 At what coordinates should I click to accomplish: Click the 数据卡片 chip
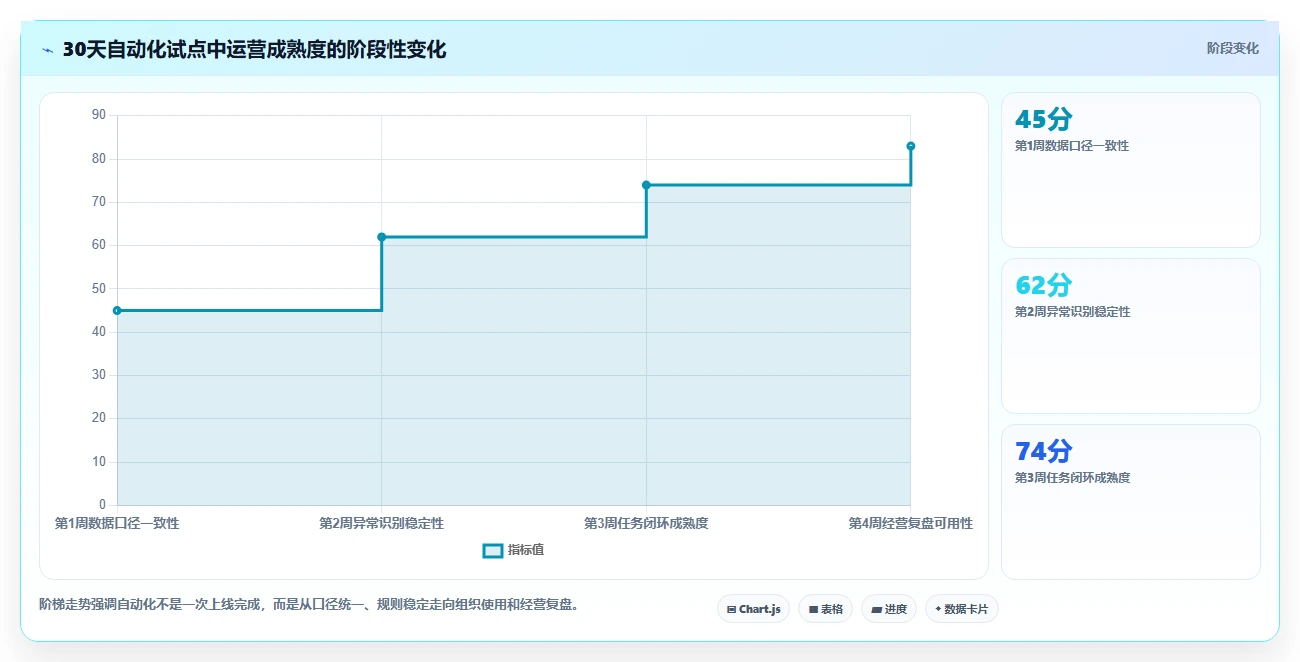[961, 609]
